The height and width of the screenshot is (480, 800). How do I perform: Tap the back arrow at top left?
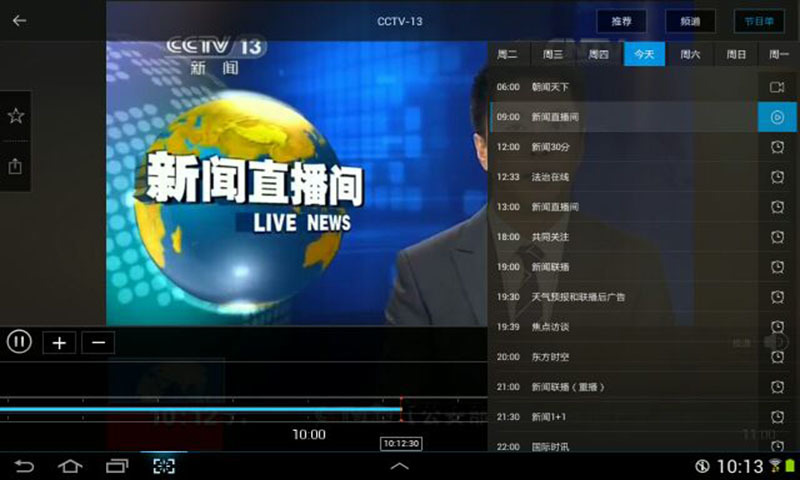point(19,21)
